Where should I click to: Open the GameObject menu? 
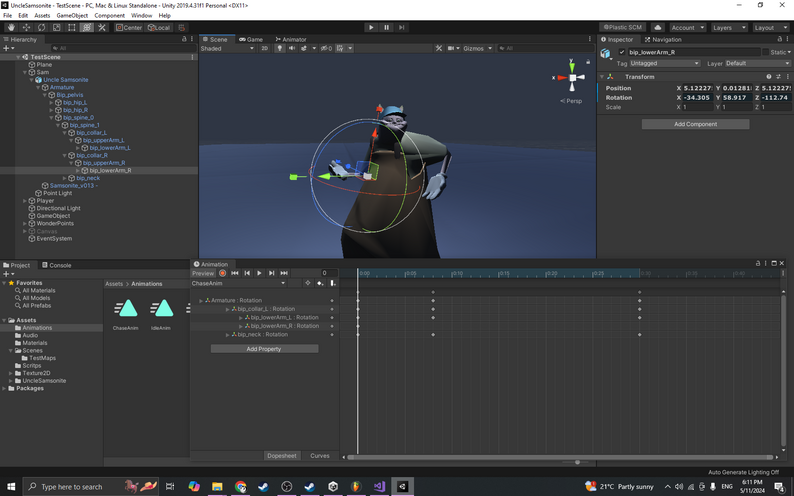(72, 16)
